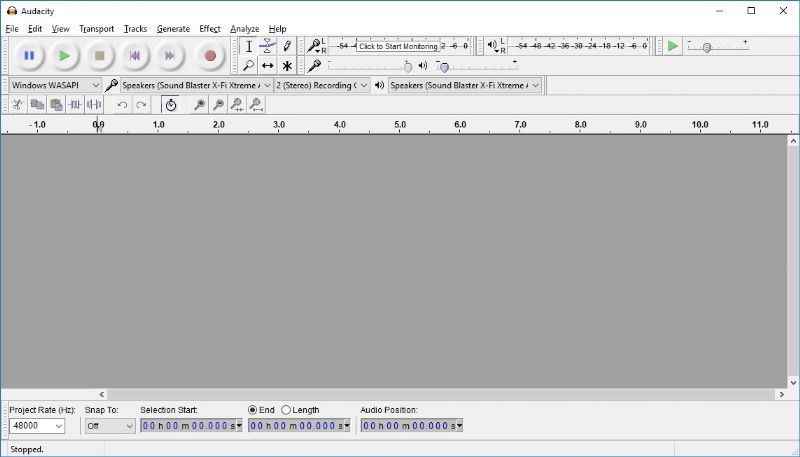Select the Draw (pencil) tool
Screen dimensions: 800x457
click(x=287, y=46)
